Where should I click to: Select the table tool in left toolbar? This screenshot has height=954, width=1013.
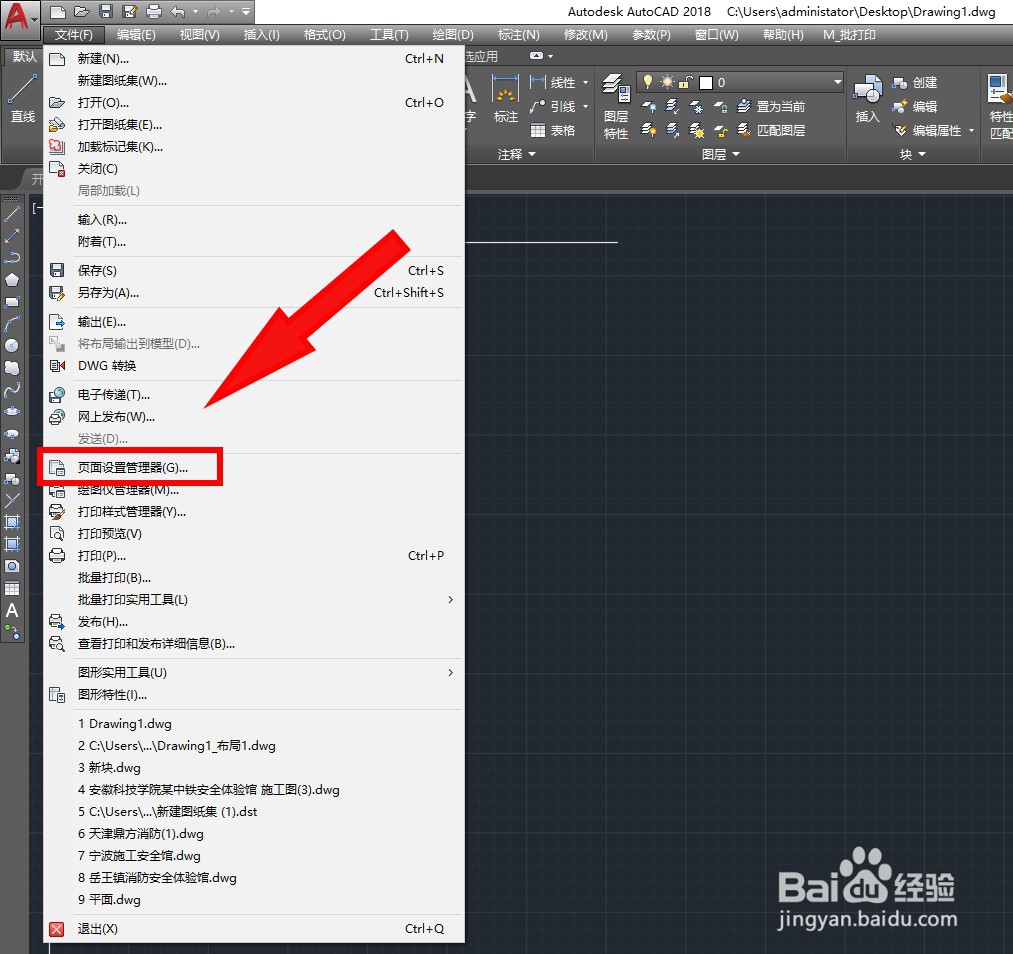point(12,588)
